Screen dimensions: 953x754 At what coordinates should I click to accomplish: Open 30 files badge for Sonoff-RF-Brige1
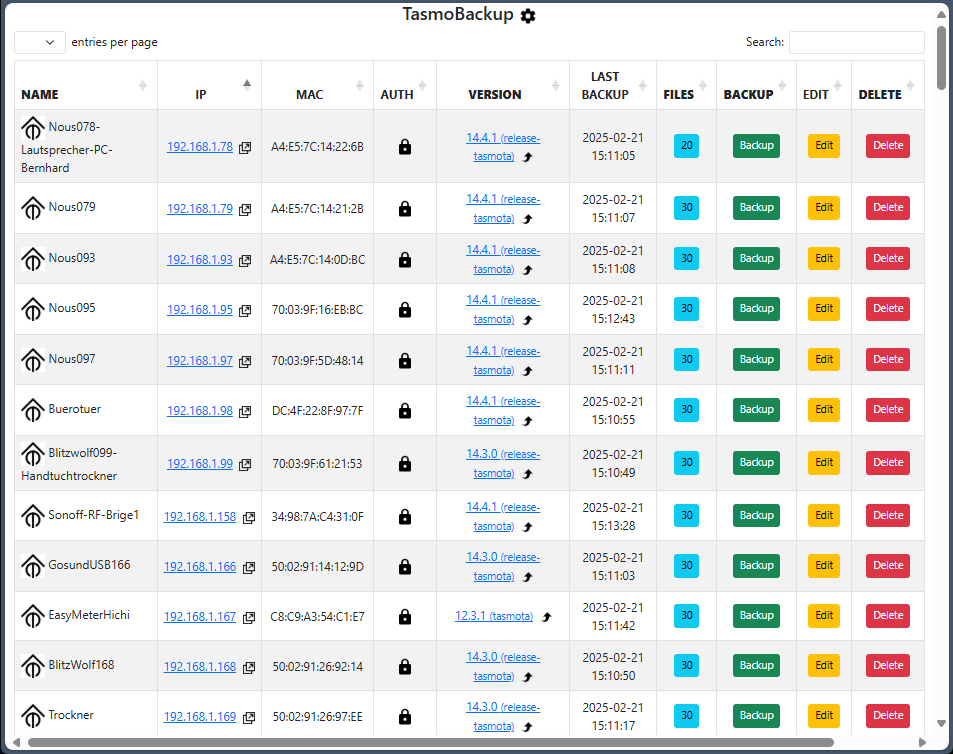point(686,516)
